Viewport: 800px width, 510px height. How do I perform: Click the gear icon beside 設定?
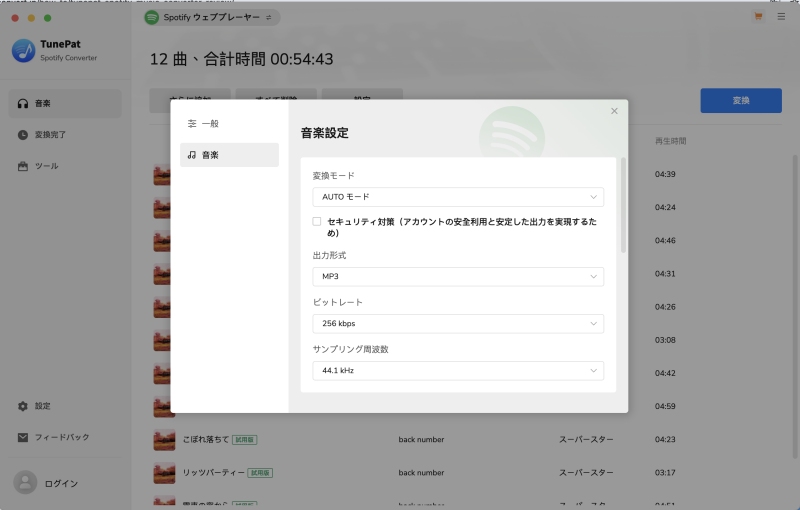click(22, 406)
